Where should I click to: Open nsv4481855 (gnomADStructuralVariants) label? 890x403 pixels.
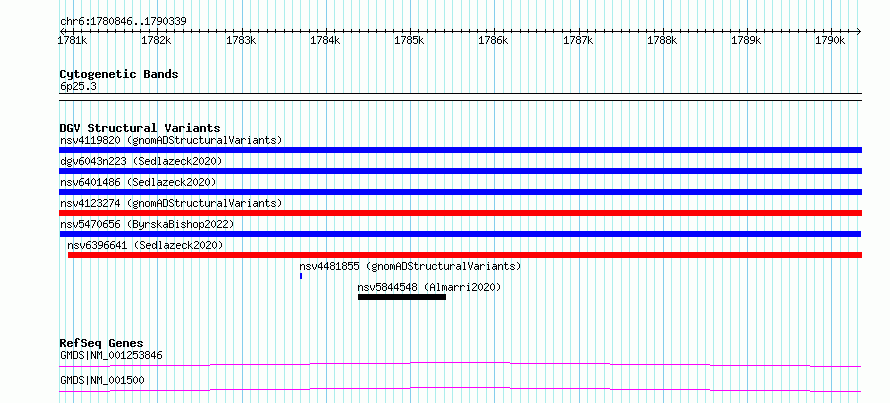coord(410,266)
